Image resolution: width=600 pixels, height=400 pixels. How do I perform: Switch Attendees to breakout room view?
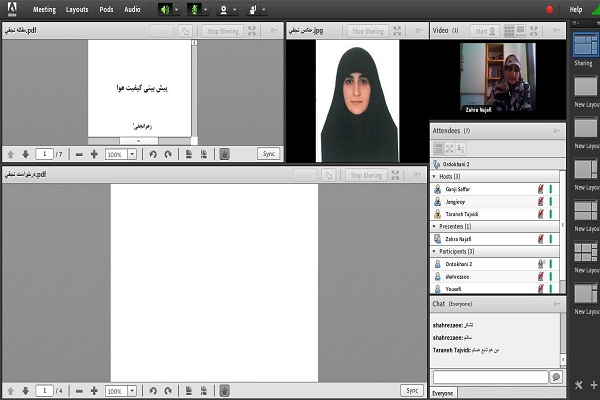[450, 149]
